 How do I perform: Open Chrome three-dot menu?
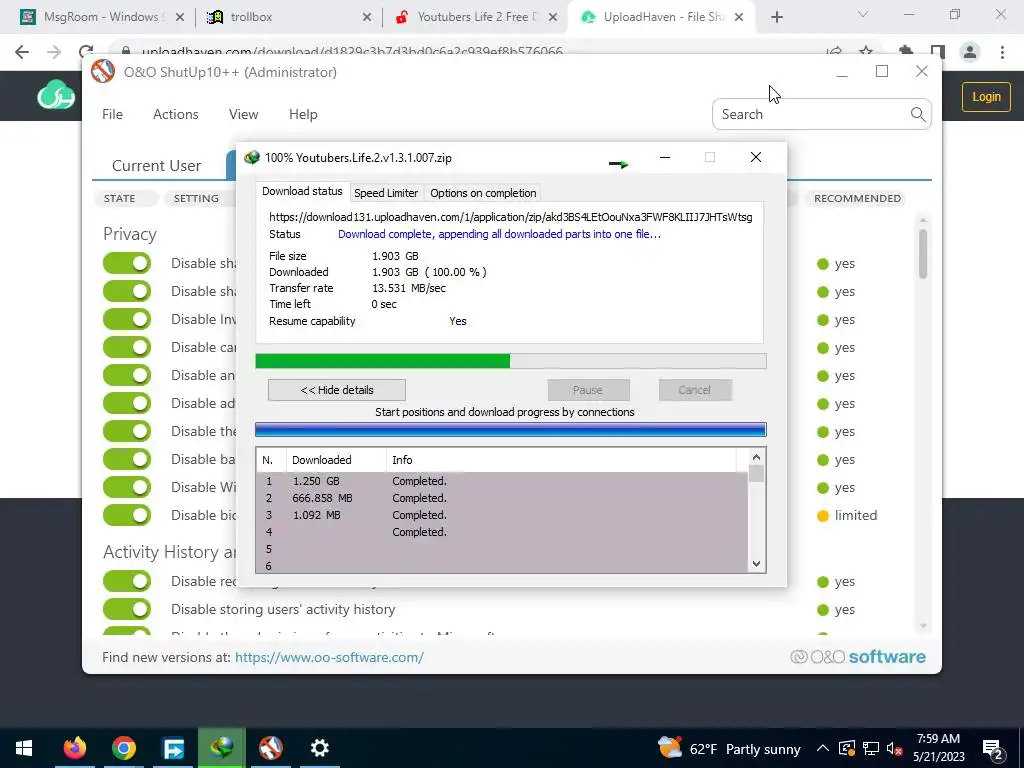click(x=1002, y=52)
